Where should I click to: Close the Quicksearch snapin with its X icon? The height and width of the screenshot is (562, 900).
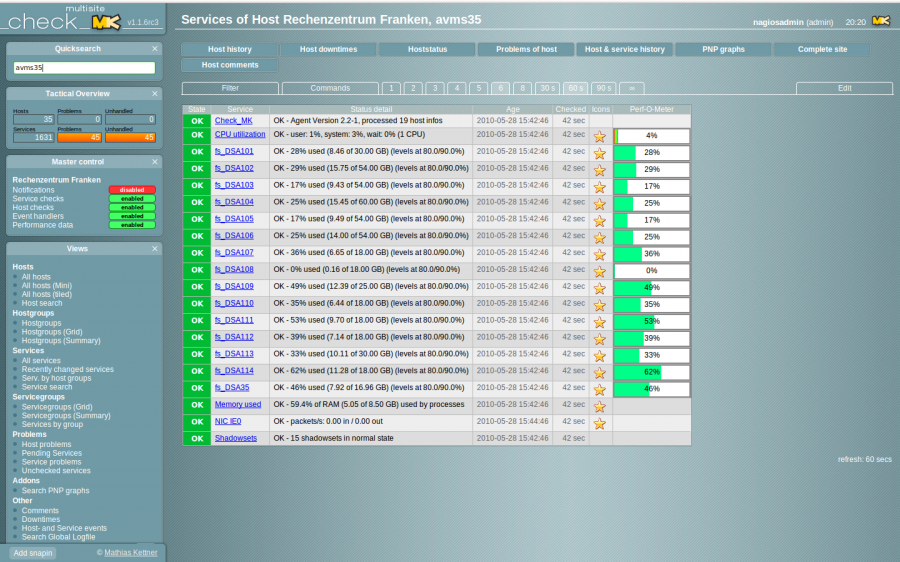click(155, 48)
